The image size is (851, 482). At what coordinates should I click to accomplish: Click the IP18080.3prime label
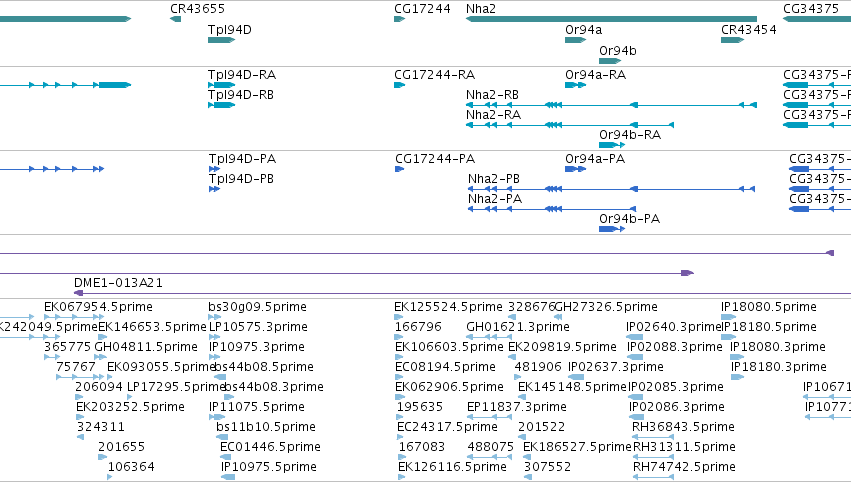(778, 347)
